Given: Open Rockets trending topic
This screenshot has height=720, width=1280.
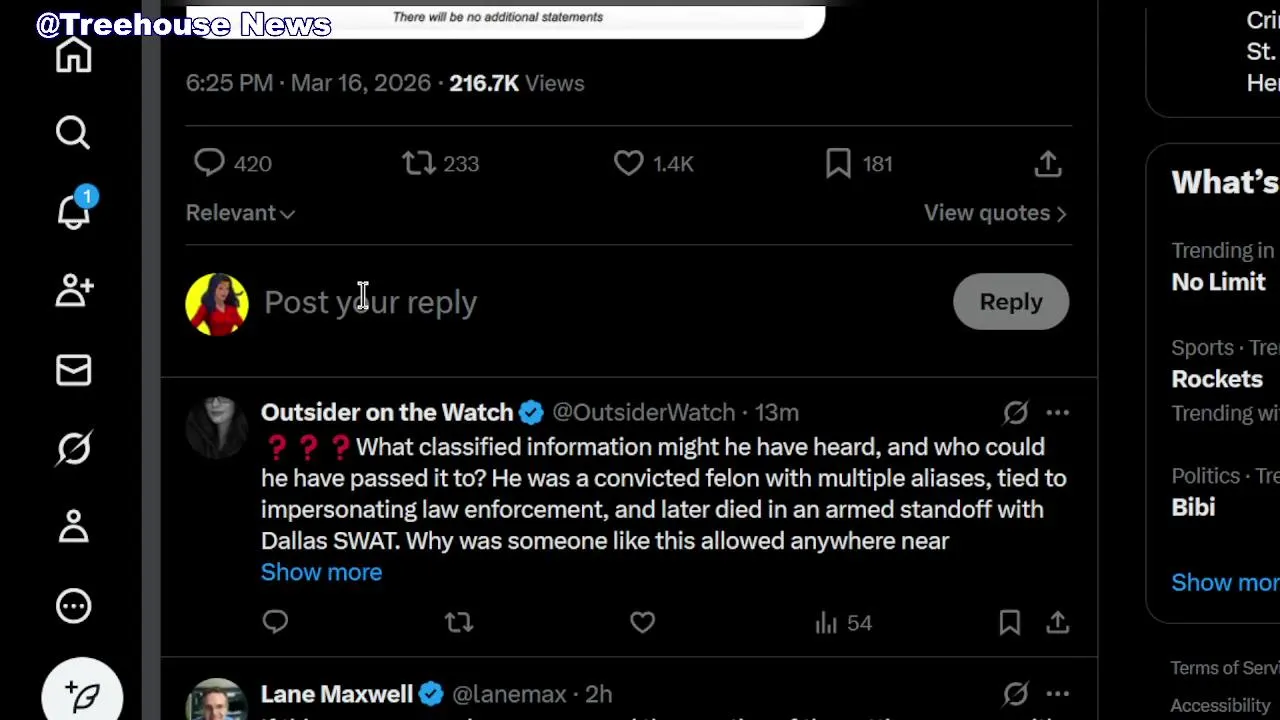Looking at the screenshot, I should point(1217,379).
